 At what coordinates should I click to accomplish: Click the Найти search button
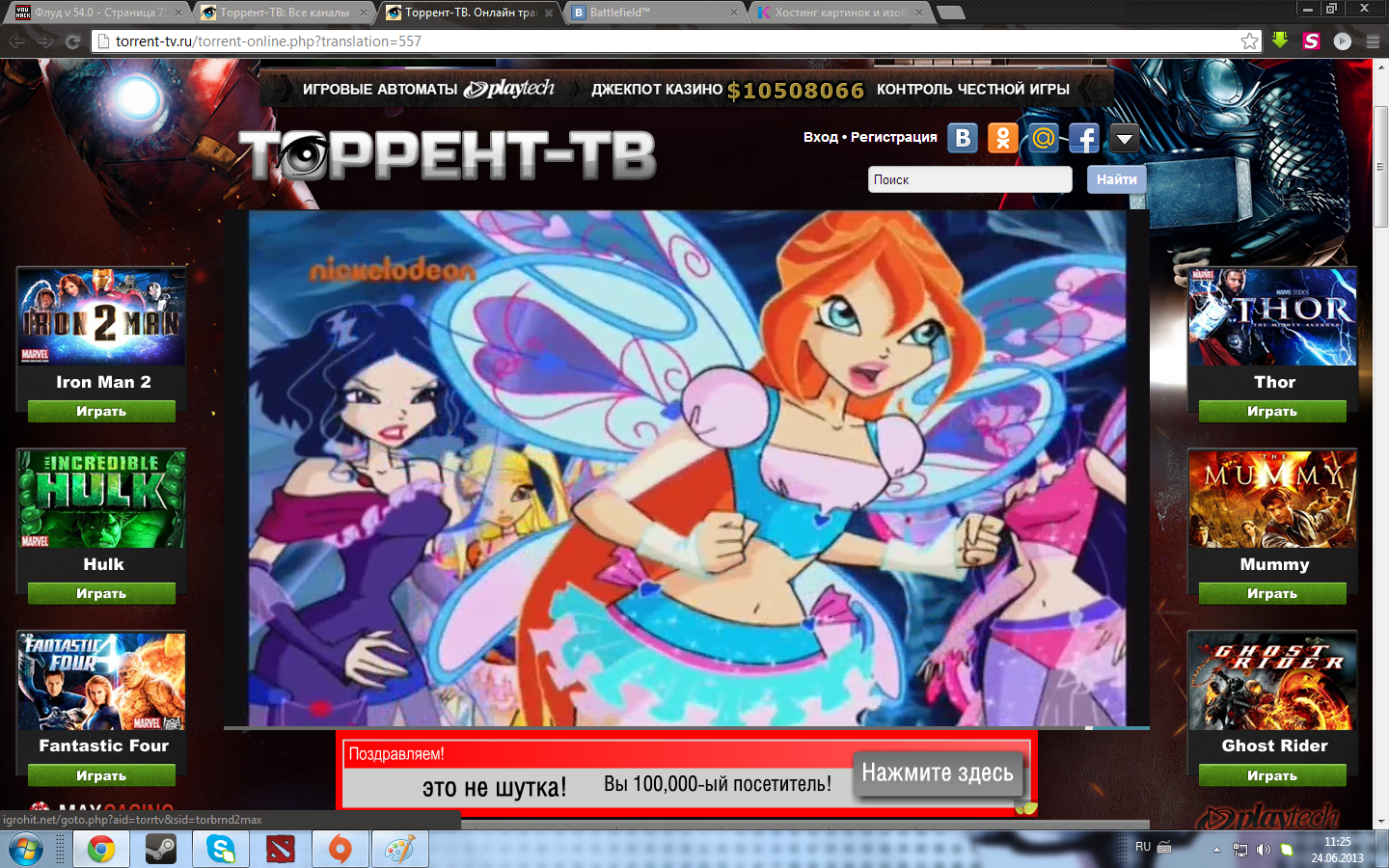click(1116, 179)
